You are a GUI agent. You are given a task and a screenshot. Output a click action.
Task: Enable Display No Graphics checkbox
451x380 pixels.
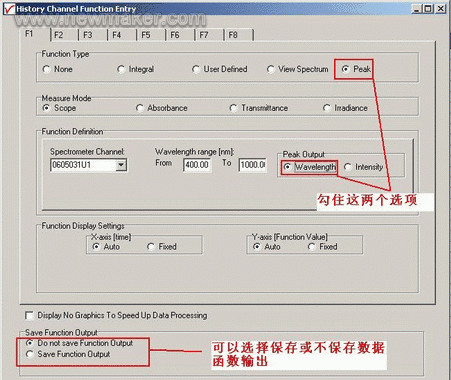pos(29,315)
